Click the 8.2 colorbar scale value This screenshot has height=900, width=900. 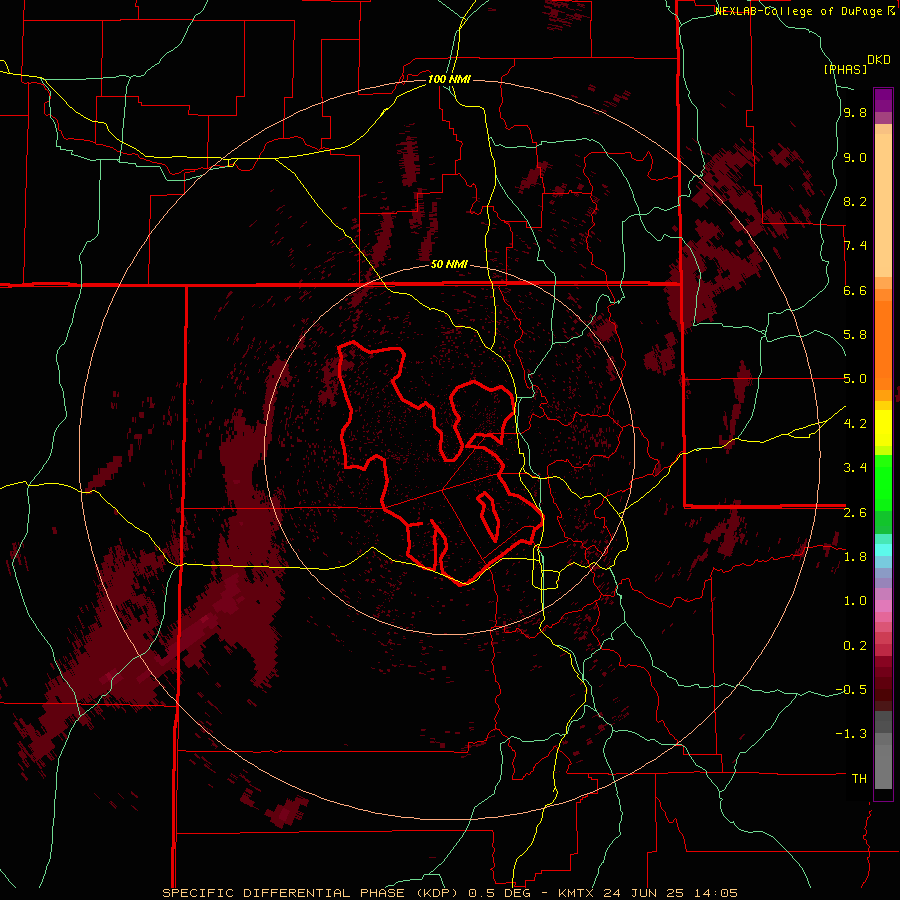click(855, 202)
